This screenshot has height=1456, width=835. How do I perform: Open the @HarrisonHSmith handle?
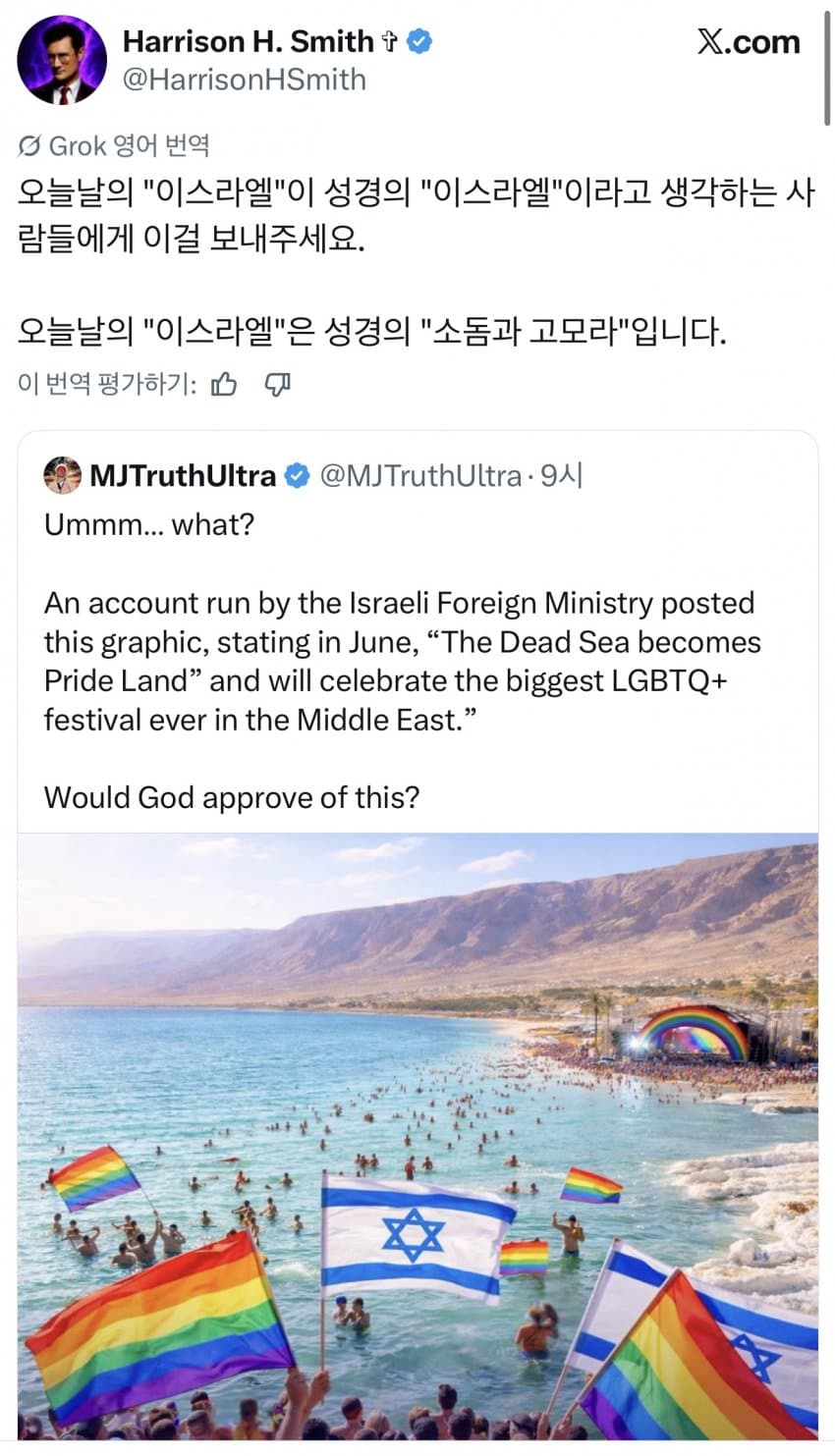(244, 80)
